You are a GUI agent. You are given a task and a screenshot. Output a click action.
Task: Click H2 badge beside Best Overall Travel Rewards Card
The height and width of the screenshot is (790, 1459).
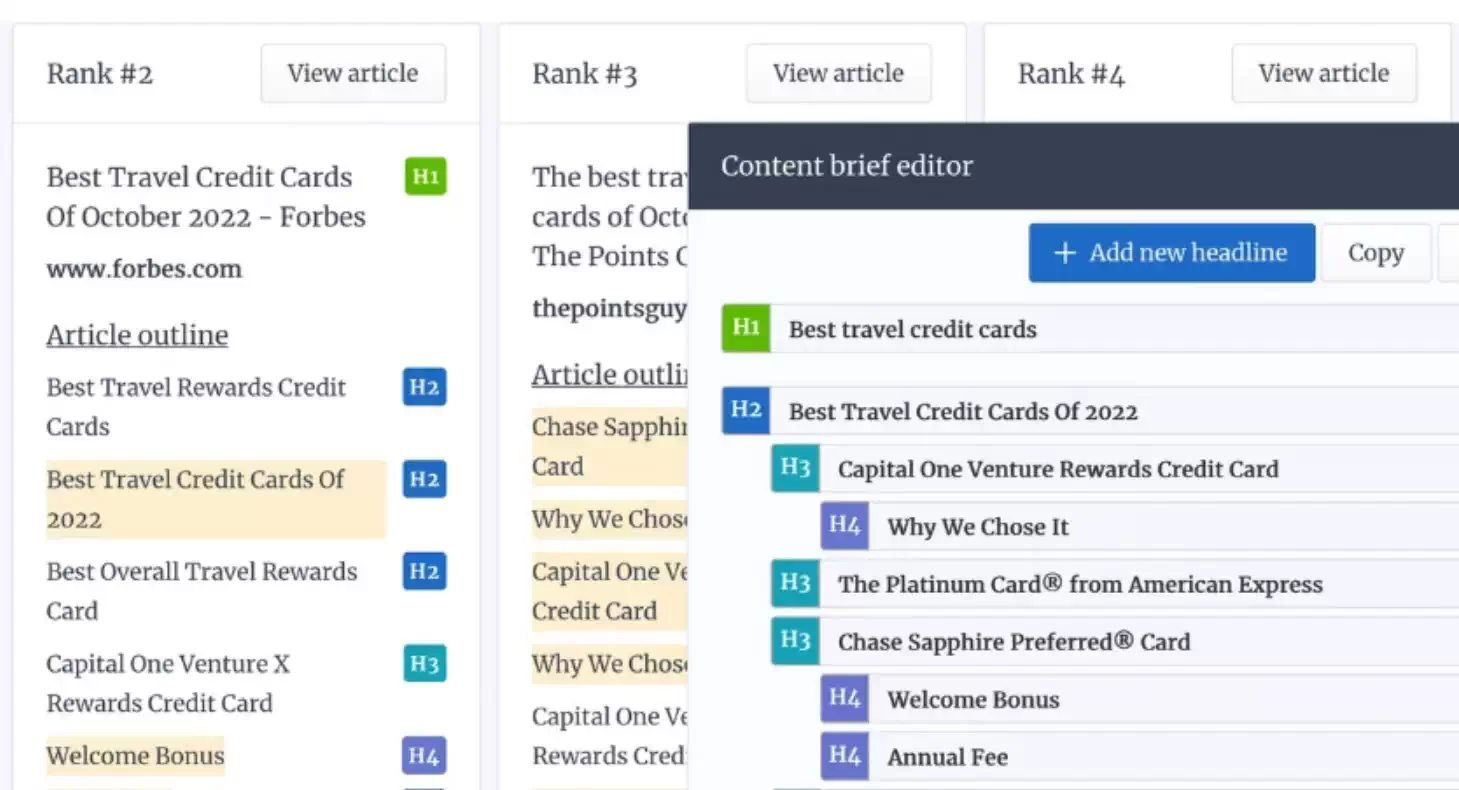(424, 571)
